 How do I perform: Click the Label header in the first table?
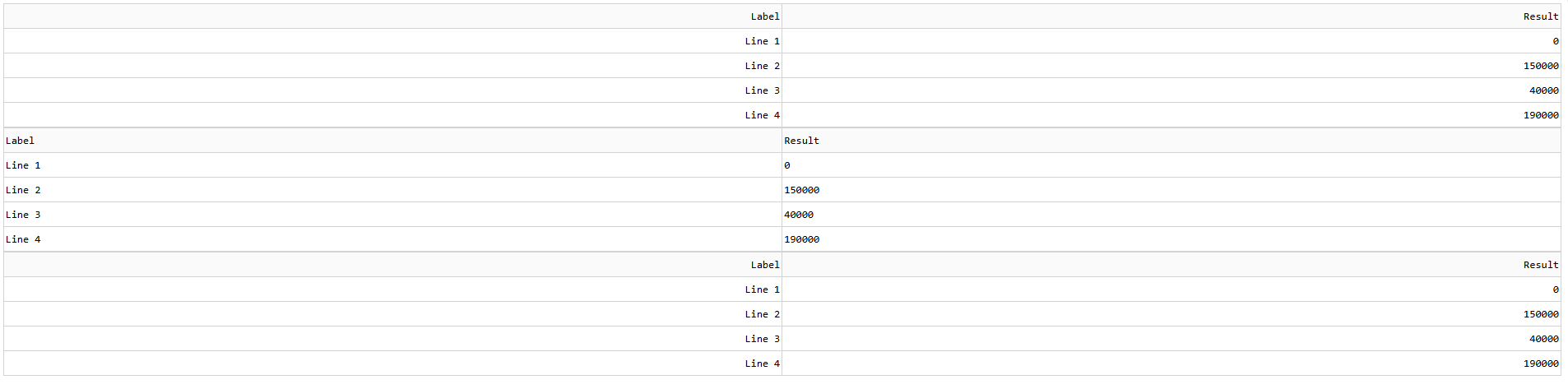point(393,16)
